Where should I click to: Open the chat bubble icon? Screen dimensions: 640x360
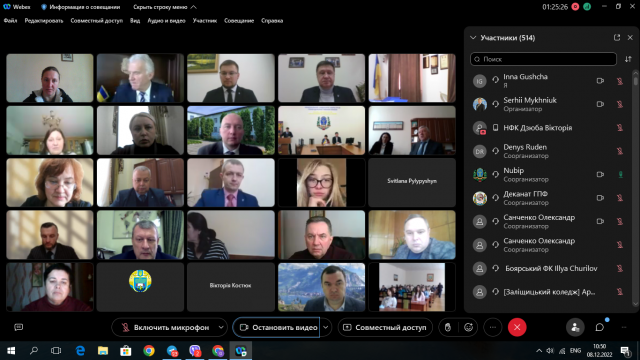tap(599, 327)
